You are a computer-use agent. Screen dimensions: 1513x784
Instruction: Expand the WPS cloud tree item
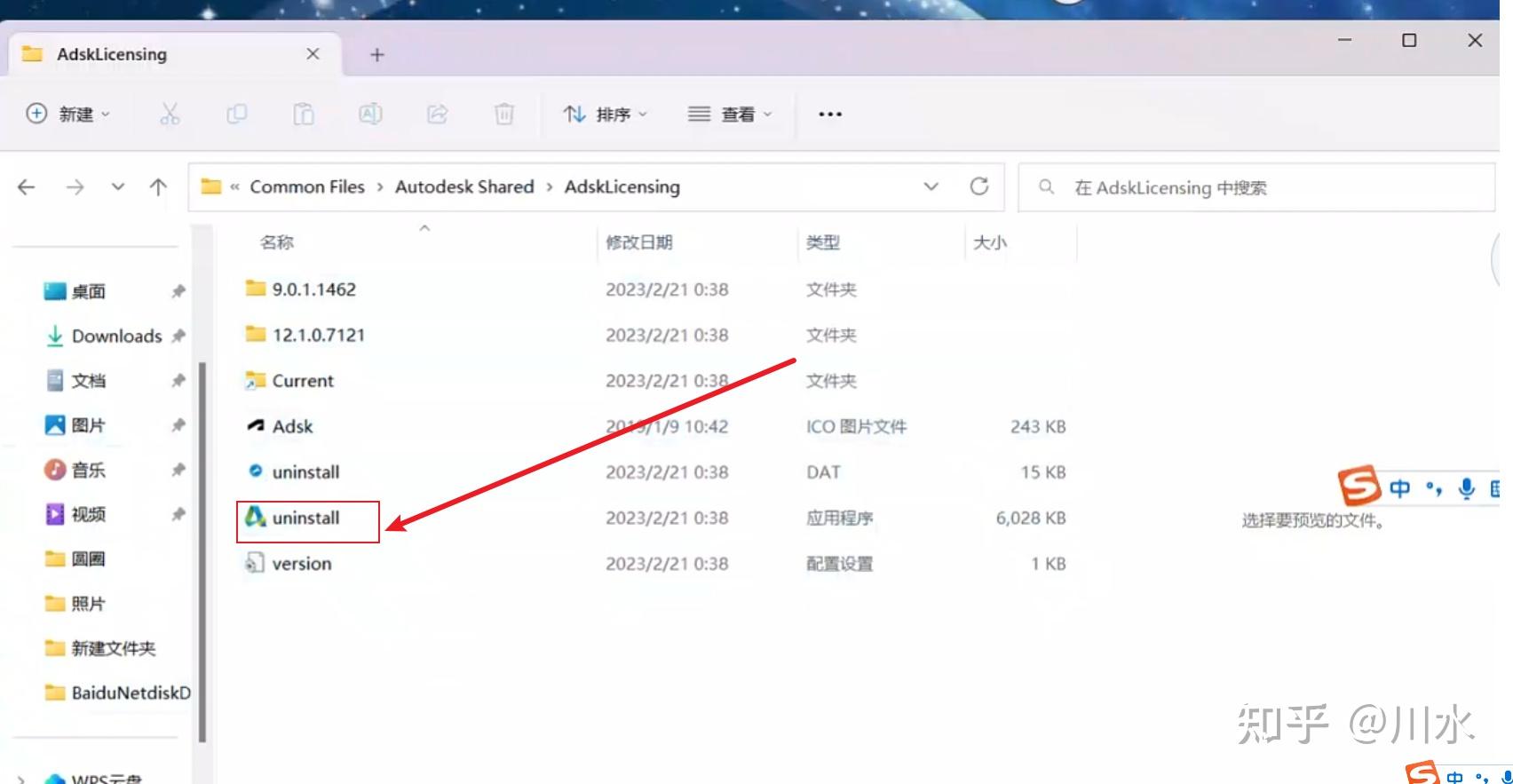pos(21,779)
